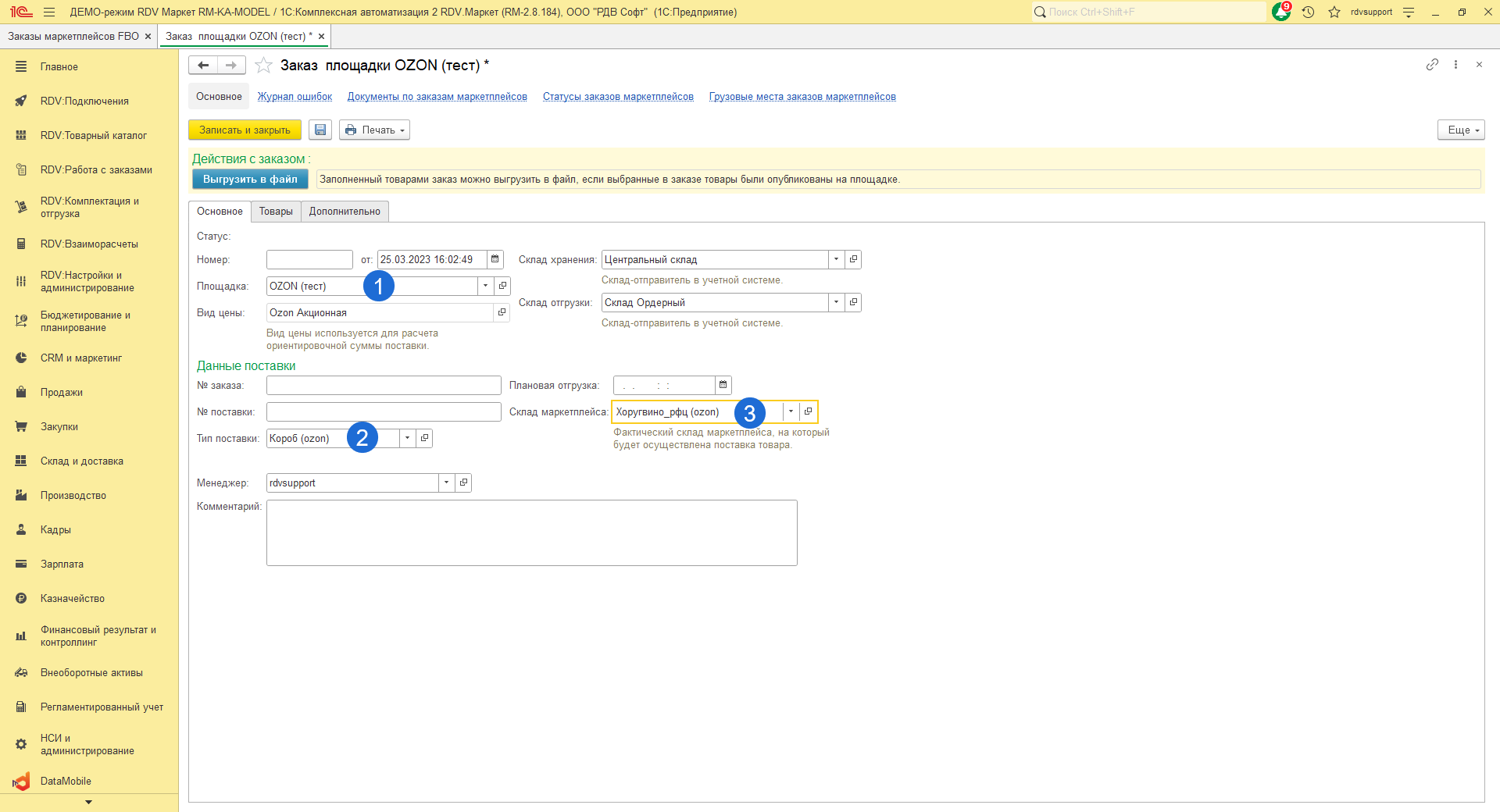Open the Вид цены Ozon Акционная item
This screenshot has height=812, width=1500.
pos(502,312)
